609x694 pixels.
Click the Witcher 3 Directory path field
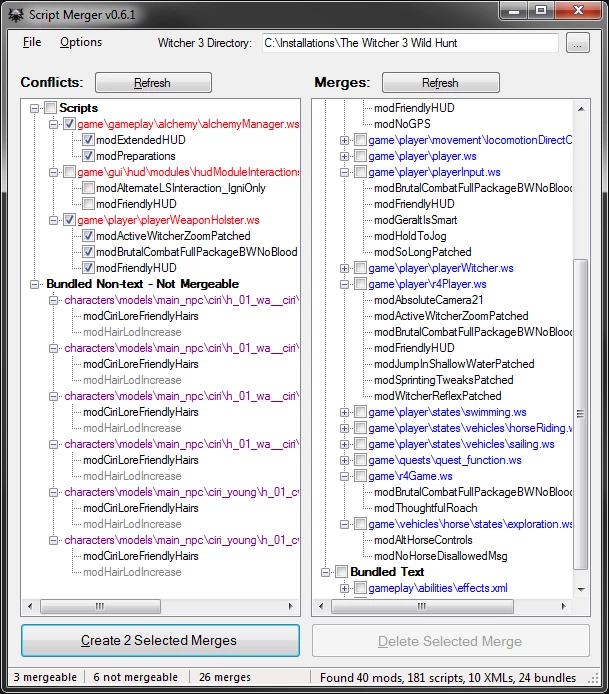click(409, 43)
